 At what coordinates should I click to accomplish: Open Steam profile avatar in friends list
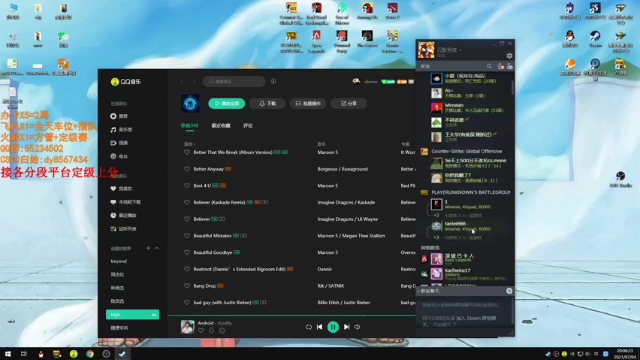pyautogui.click(x=426, y=50)
